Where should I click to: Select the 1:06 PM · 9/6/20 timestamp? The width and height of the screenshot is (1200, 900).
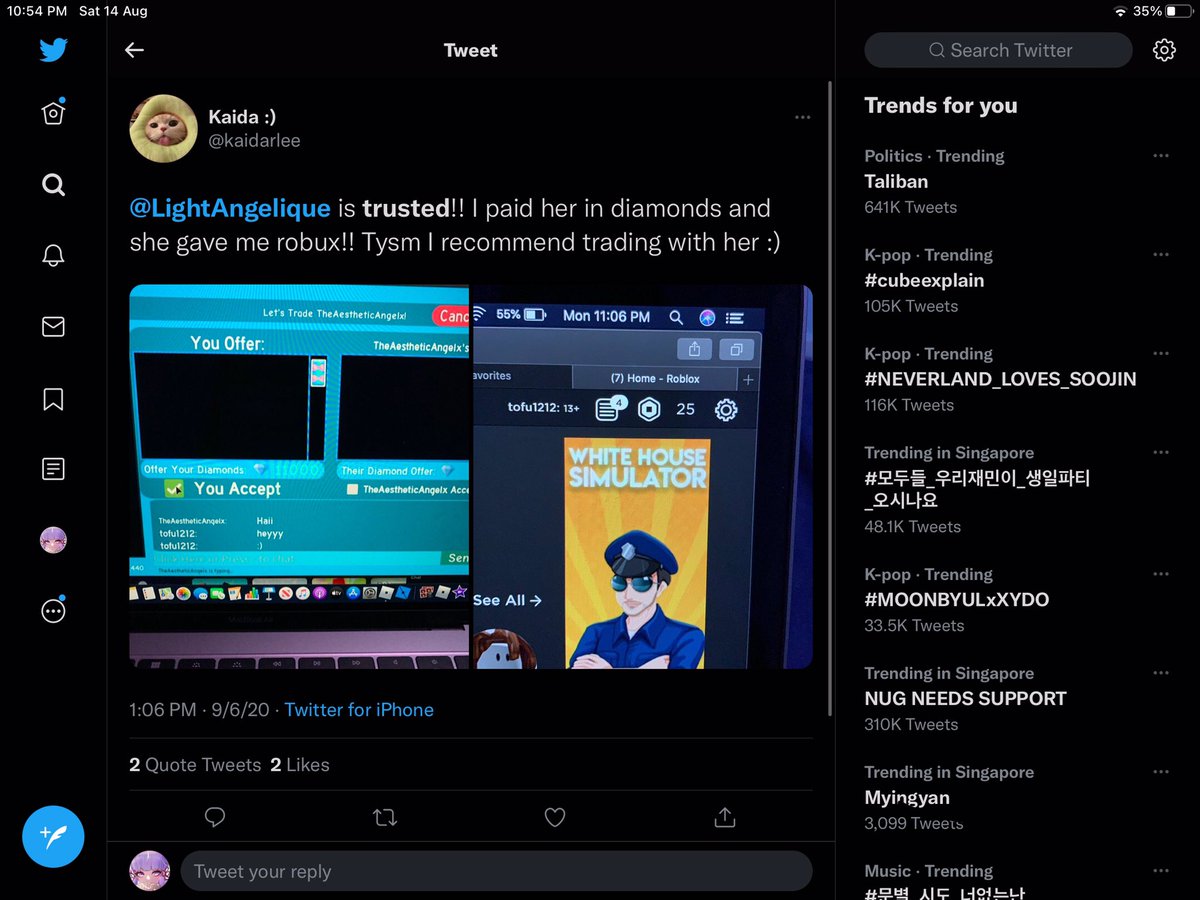click(198, 710)
